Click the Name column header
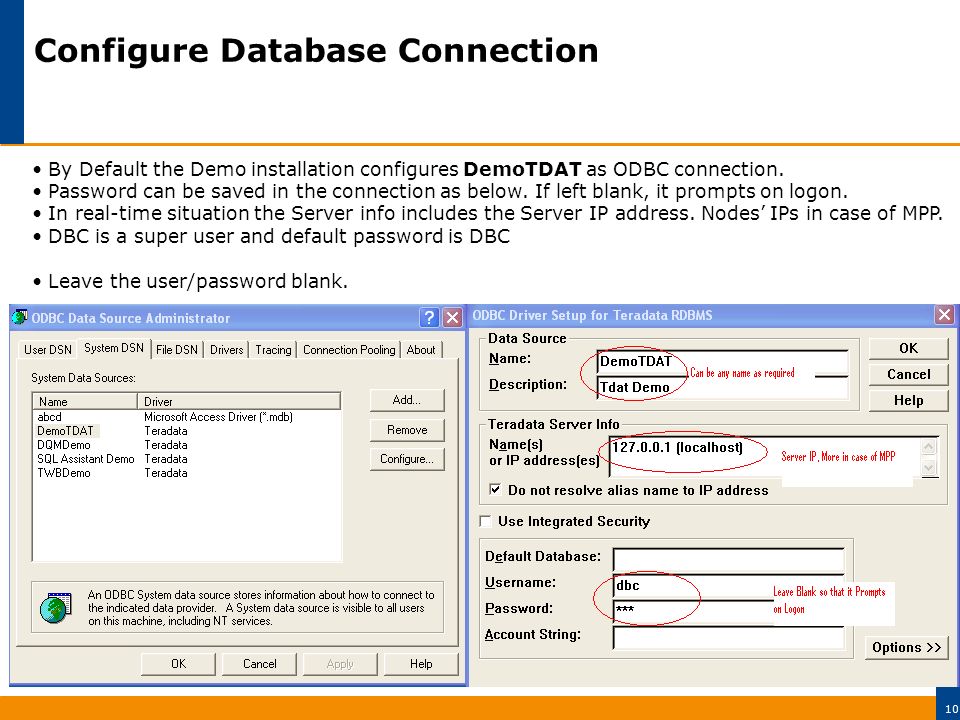 point(86,402)
